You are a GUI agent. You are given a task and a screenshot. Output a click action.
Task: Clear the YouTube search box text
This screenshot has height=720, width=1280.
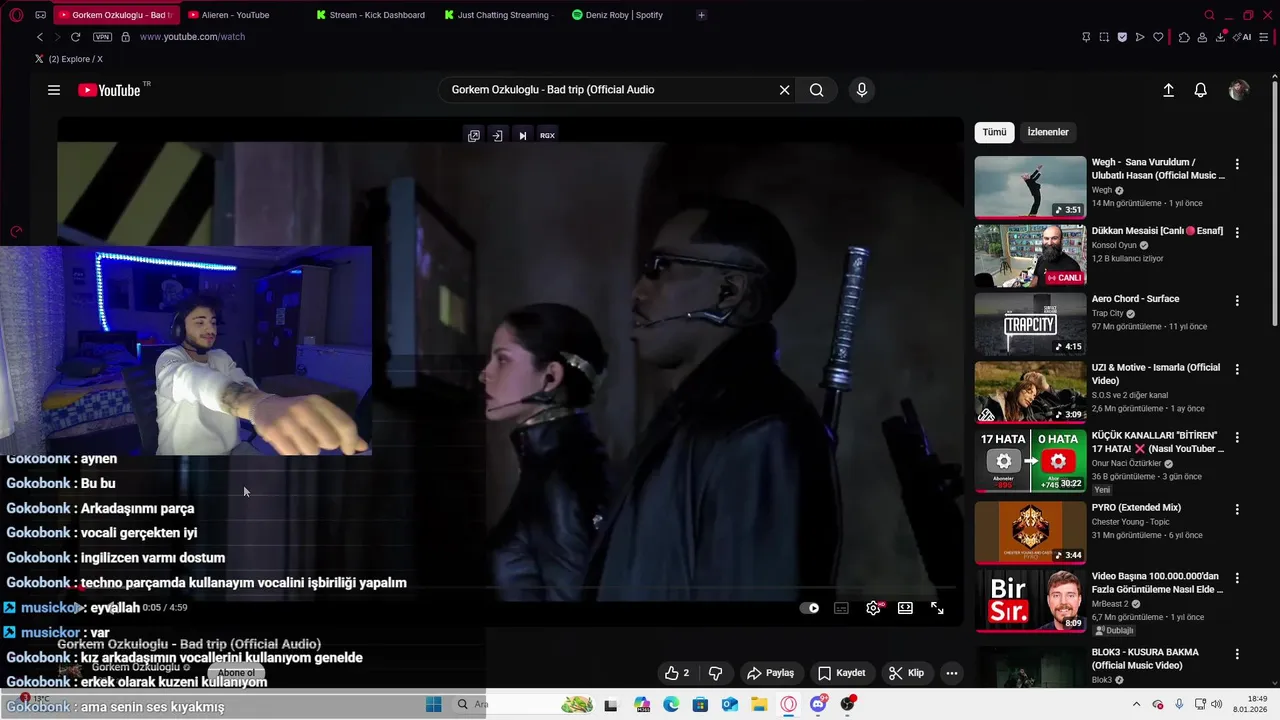pyautogui.click(x=784, y=90)
